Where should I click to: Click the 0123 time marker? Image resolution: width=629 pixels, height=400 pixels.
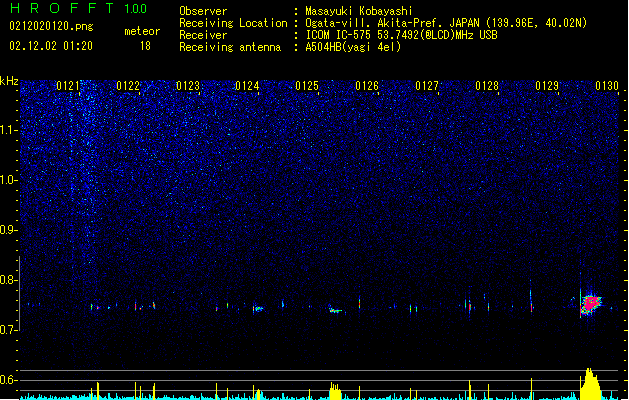point(188,86)
